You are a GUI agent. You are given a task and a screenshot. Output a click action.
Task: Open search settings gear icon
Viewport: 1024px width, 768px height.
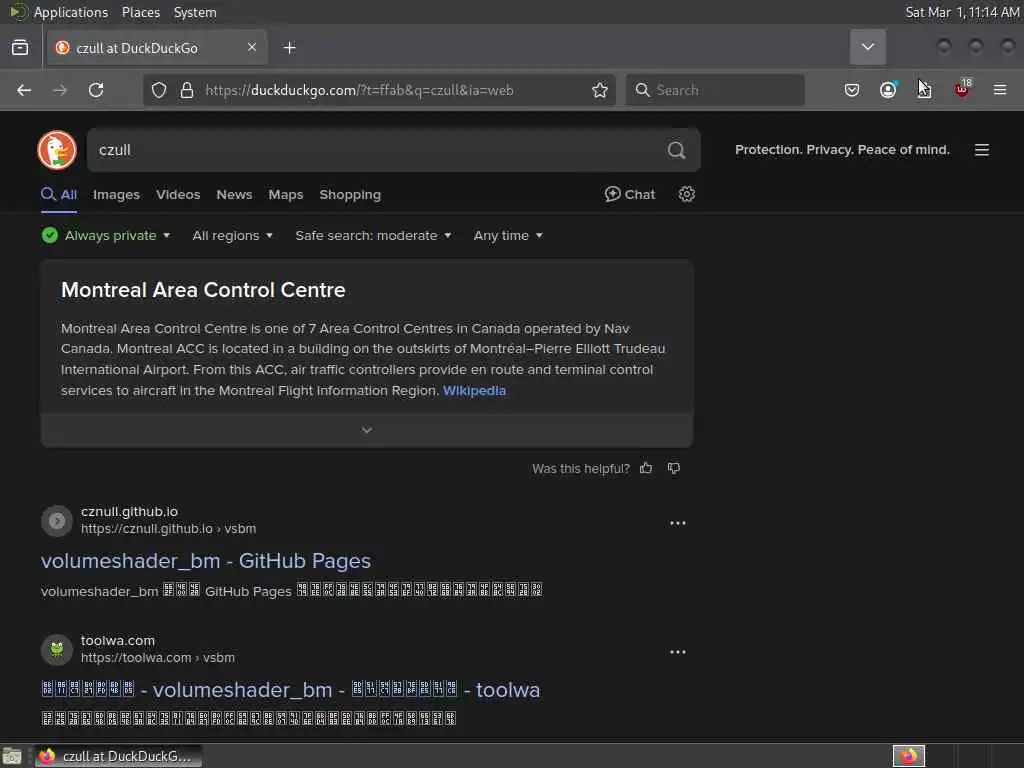click(686, 194)
